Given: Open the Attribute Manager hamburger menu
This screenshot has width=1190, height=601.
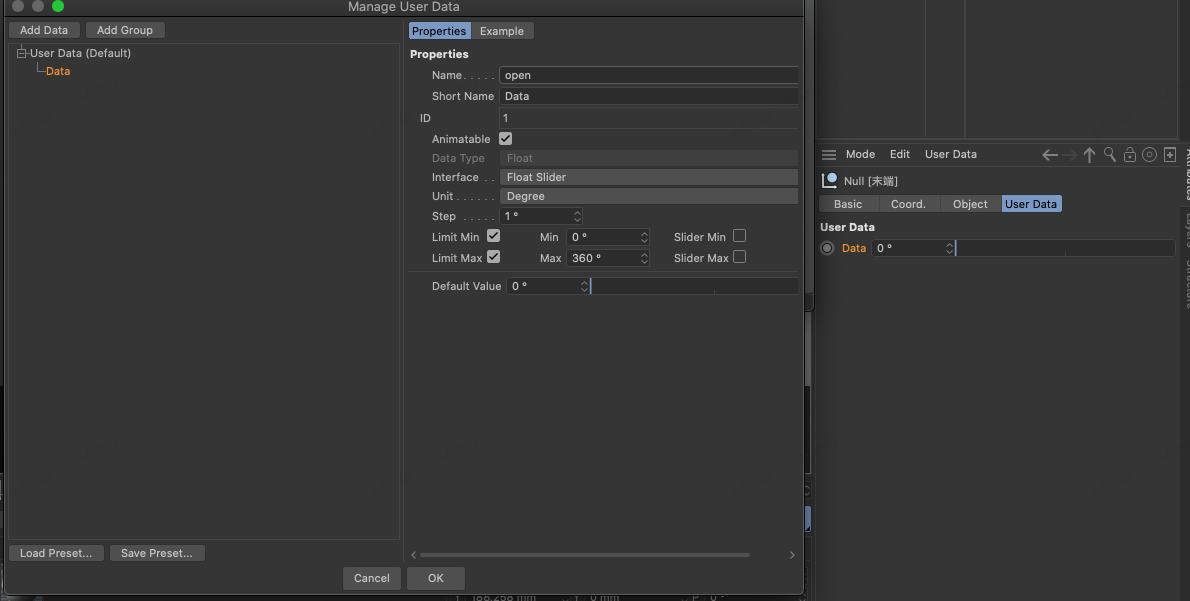Looking at the screenshot, I should click(829, 155).
